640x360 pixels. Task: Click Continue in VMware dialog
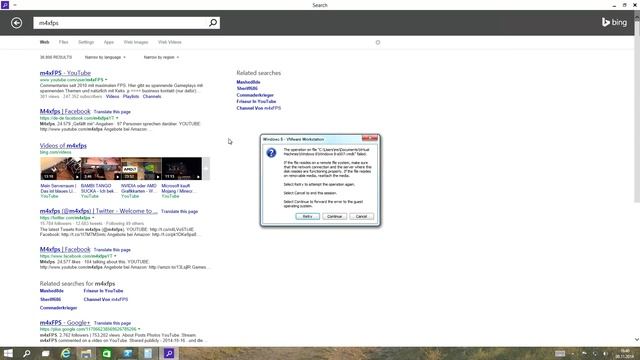pos(334,216)
